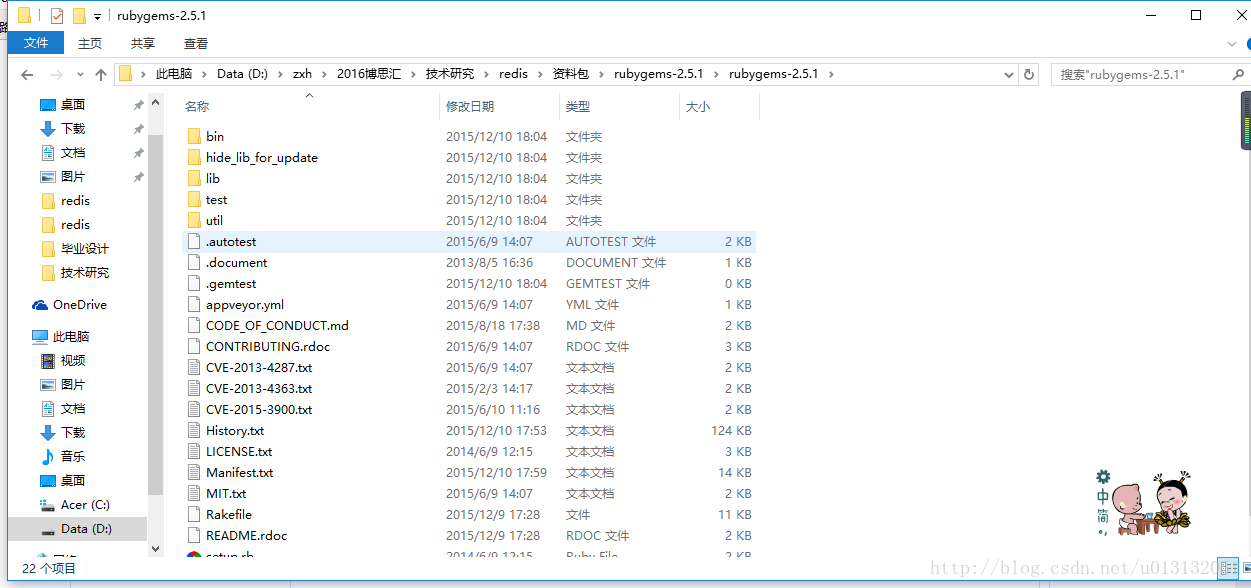The image size is (1251, 588).
Task: Open 技术研究 folder in sidebar
Action: [x=85, y=272]
